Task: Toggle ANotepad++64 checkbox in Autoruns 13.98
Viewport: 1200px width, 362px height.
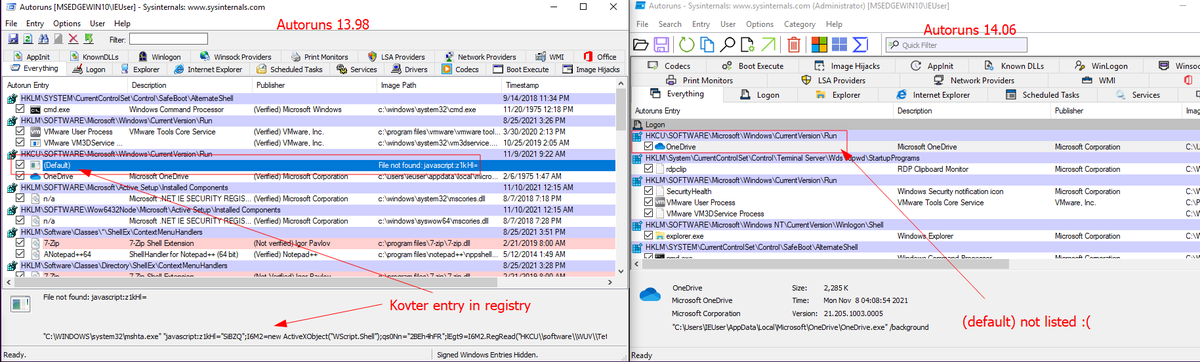Action: (x=21, y=254)
